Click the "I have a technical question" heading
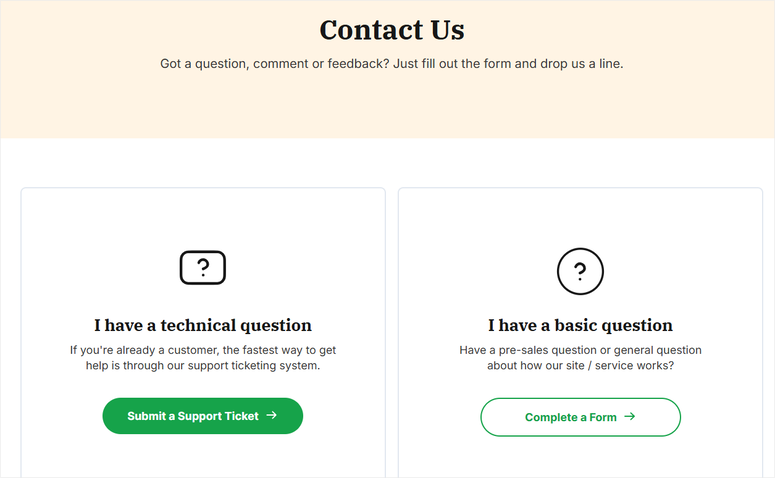The height and width of the screenshot is (478, 775). (203, 325)
